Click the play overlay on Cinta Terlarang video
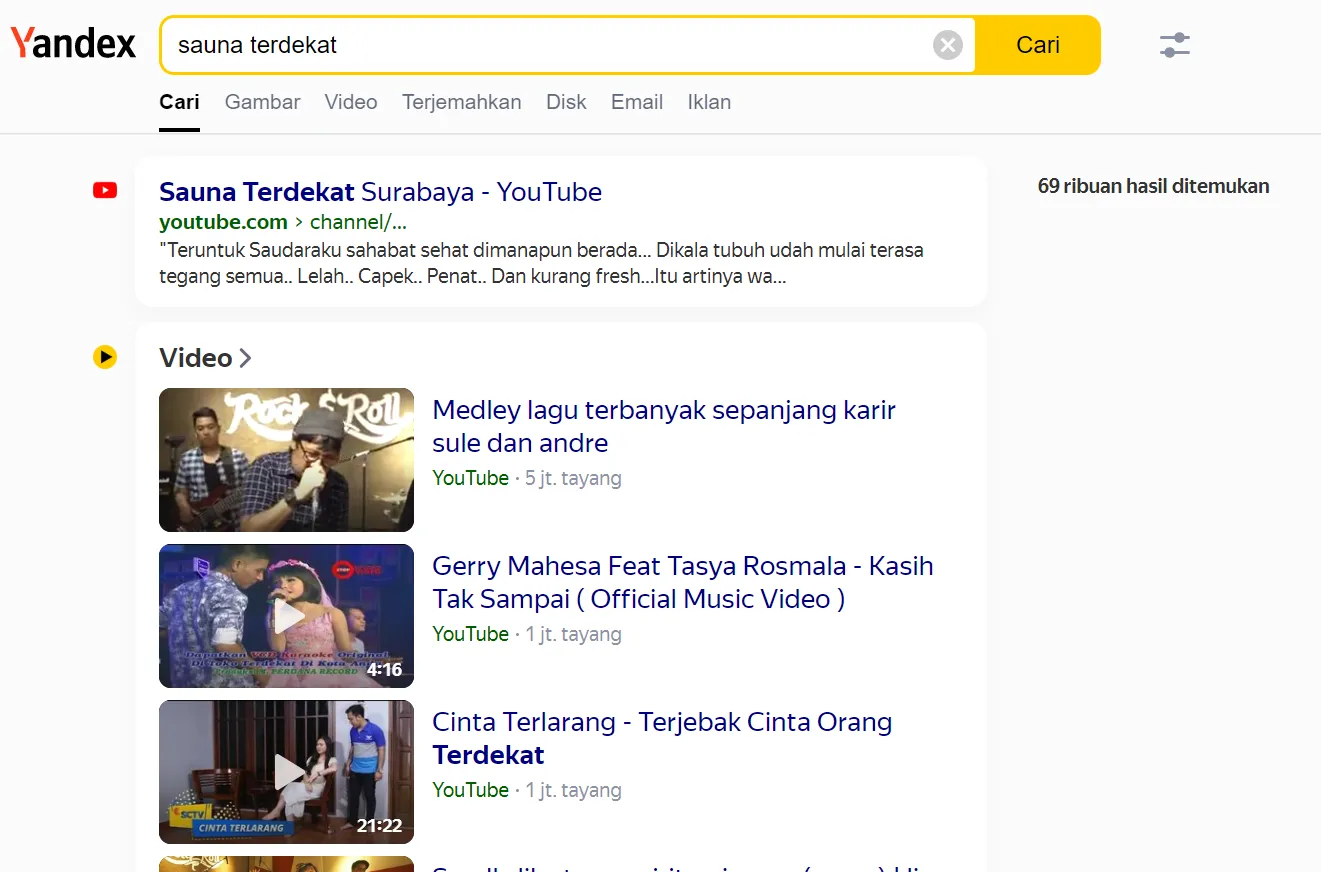 pyautogui.click(x=286, y=772)
